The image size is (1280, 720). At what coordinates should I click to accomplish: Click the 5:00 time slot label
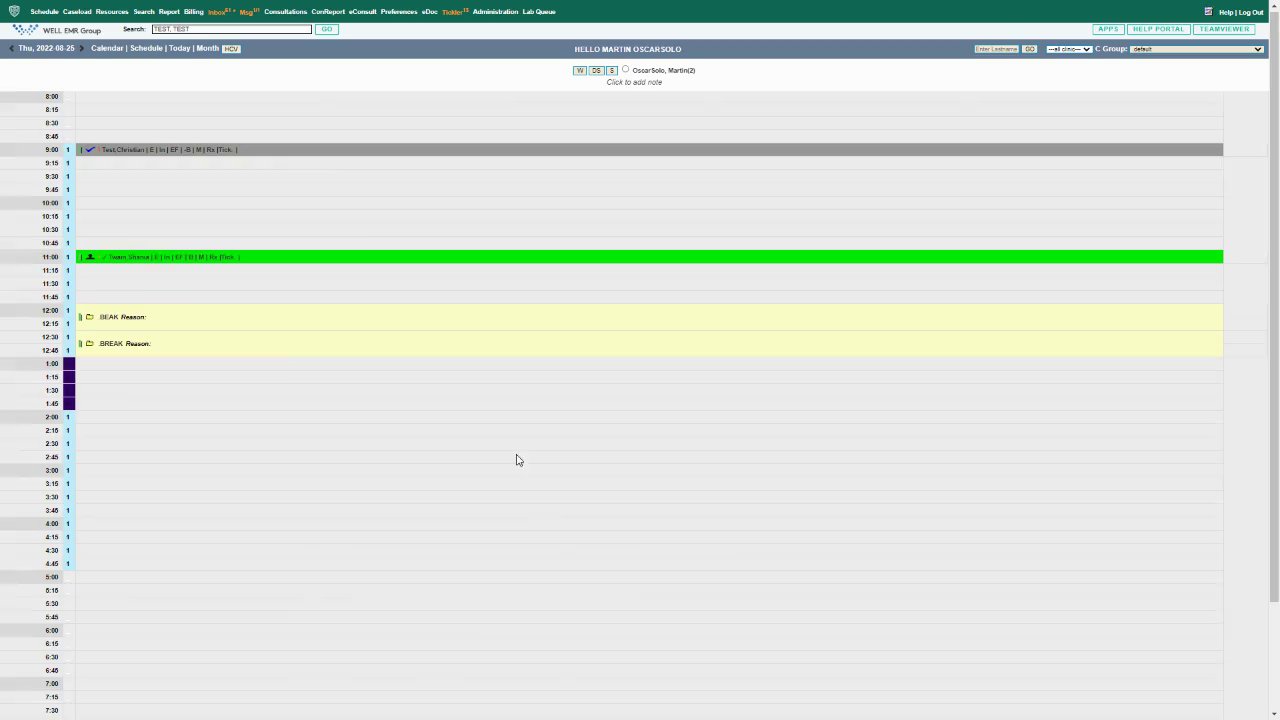[52, 577]
